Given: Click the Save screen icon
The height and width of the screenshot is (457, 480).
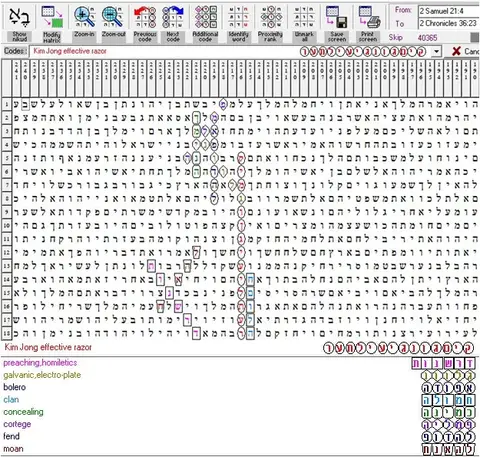Looking at the screenshot, I should [336, 17].
